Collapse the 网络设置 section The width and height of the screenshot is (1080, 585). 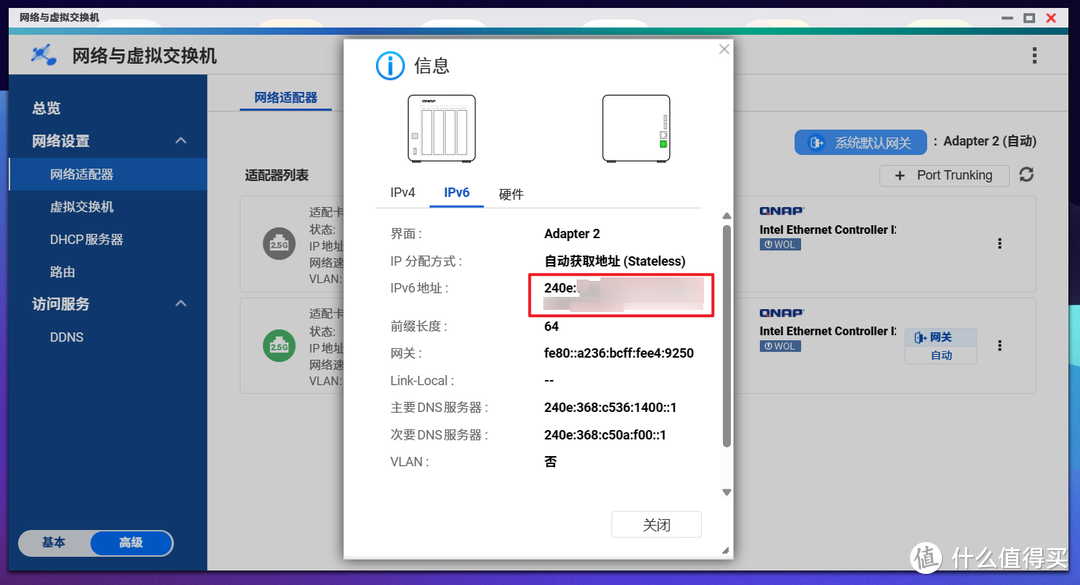coord(180,141)
